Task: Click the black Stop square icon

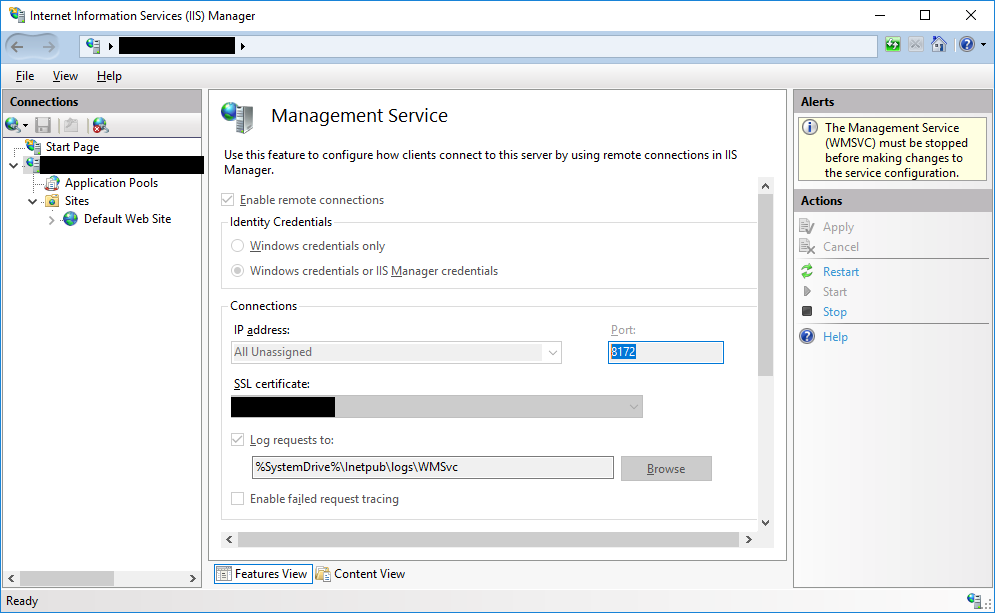Action: click(807, 311)
